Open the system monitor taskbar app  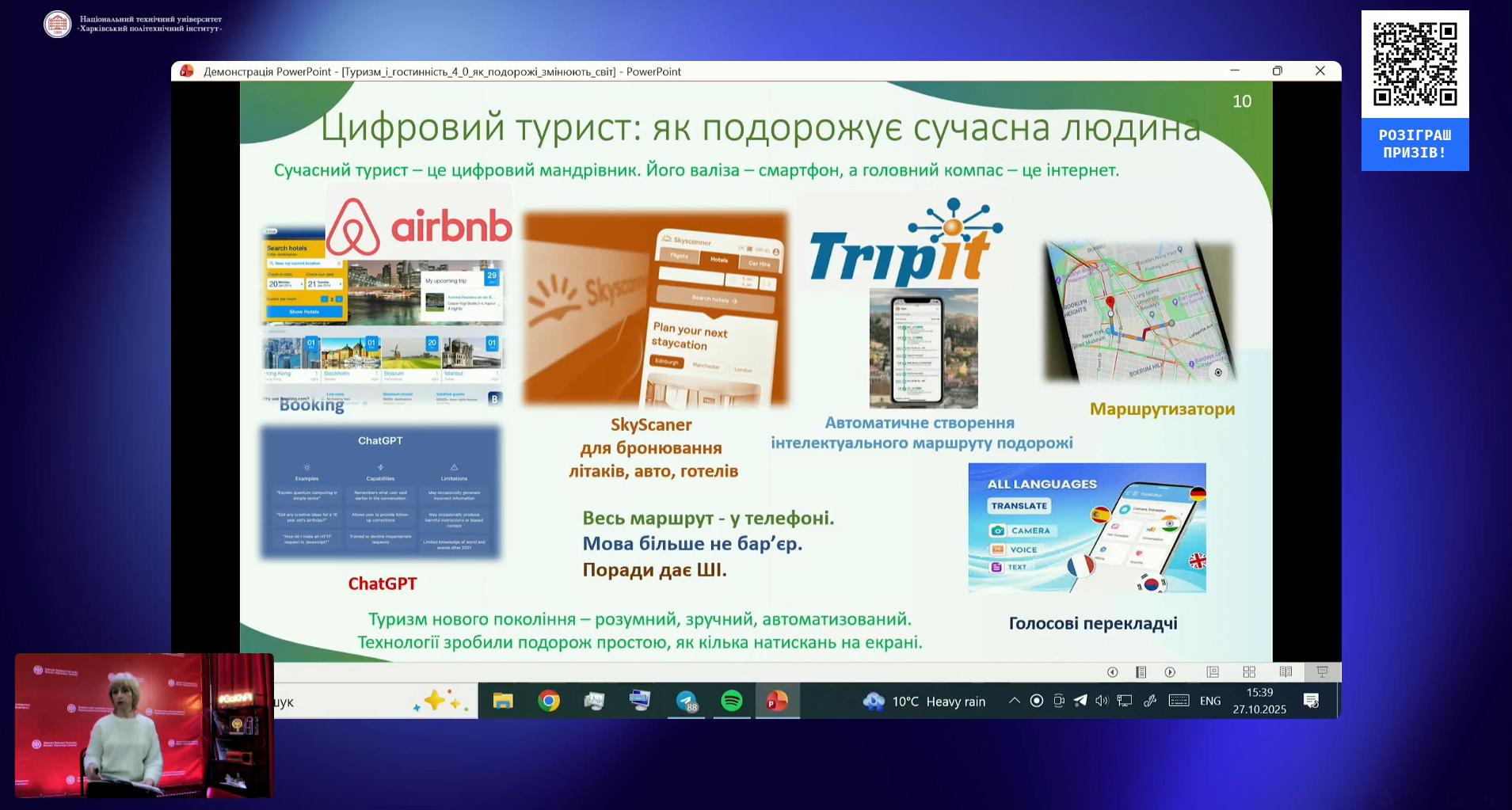[x=594, y=701]
